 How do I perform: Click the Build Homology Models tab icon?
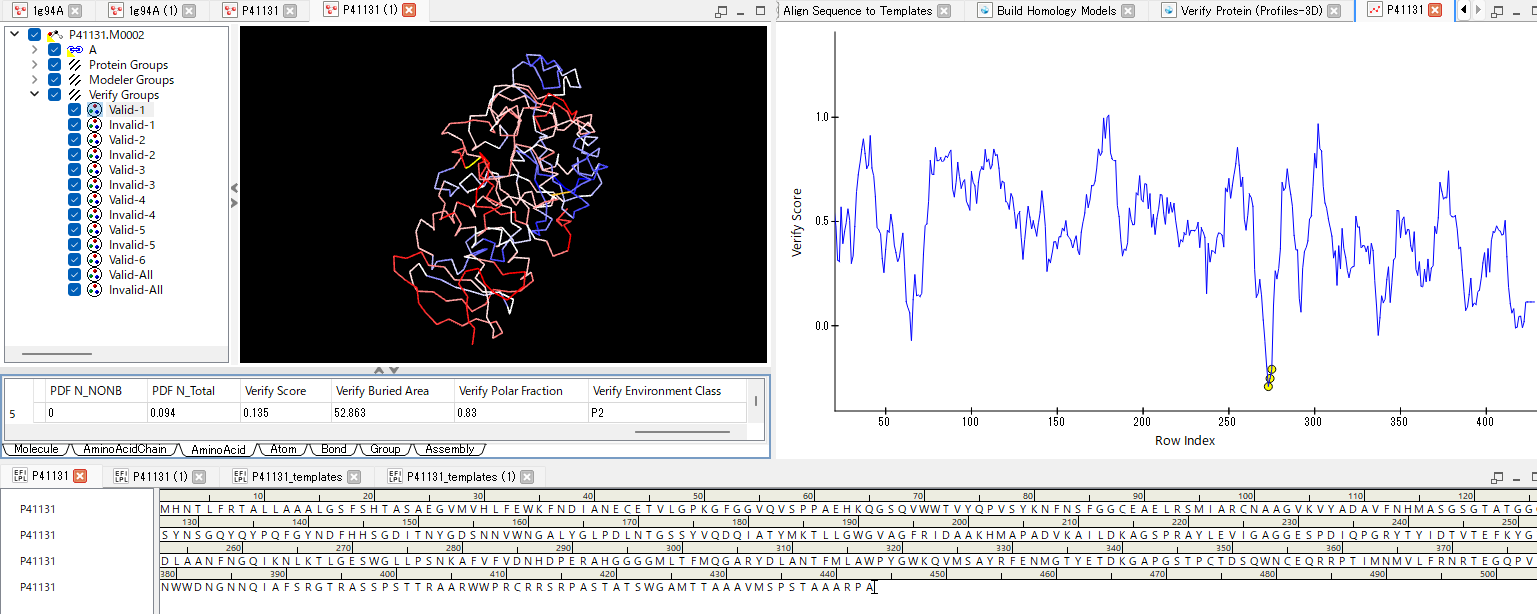point(984,11)
